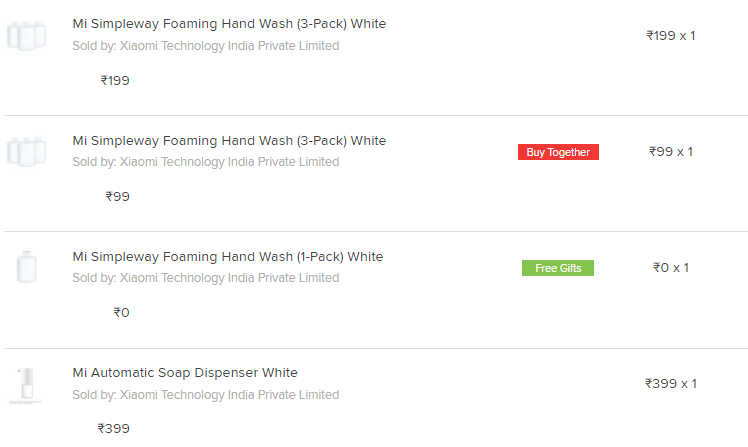748x447 pixels.
Task: Click the ₹99 price under second item
Action: pos(117,197)
